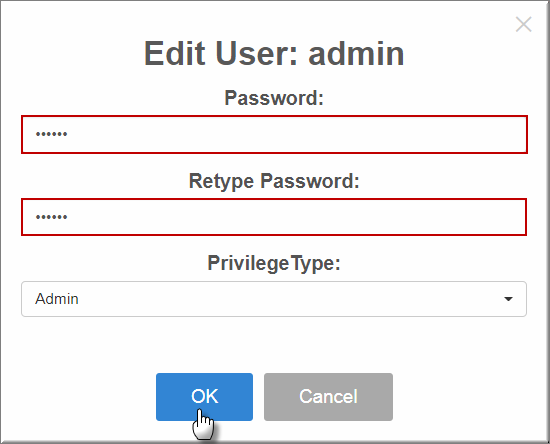550x444 pixels.
Task: Cancel editing the admin user
Action: click(328, 397)
